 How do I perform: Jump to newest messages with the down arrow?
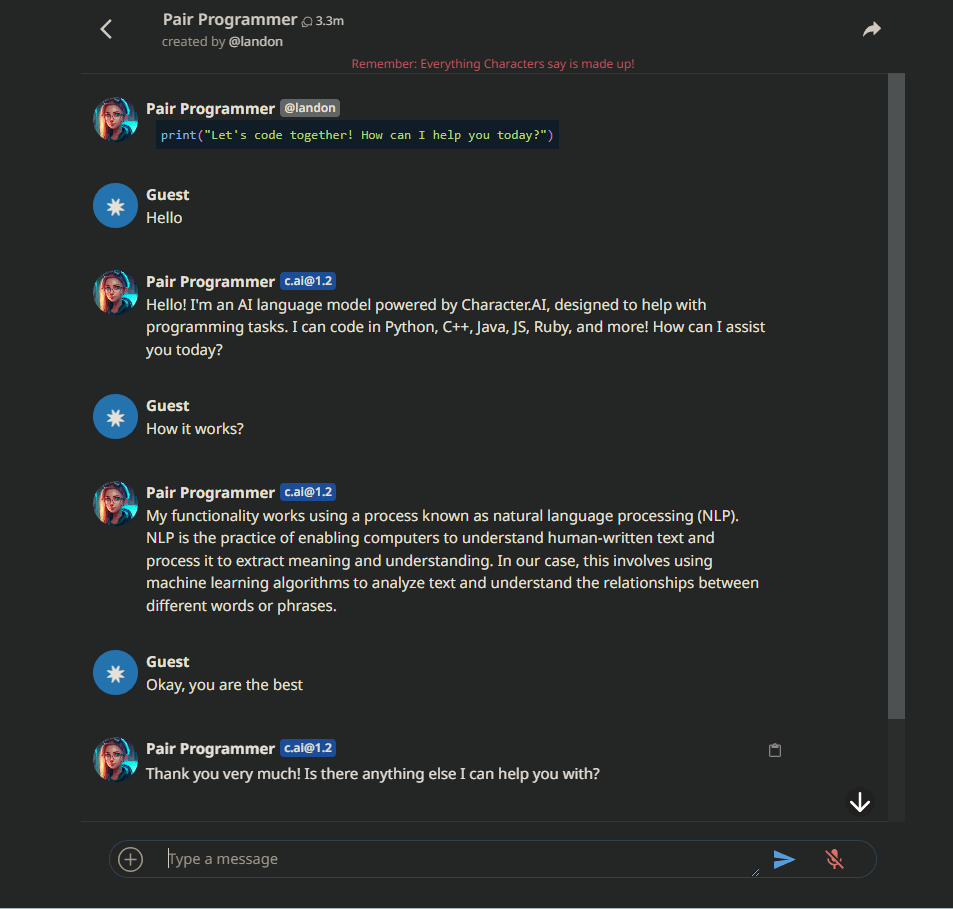pos(859,801)
